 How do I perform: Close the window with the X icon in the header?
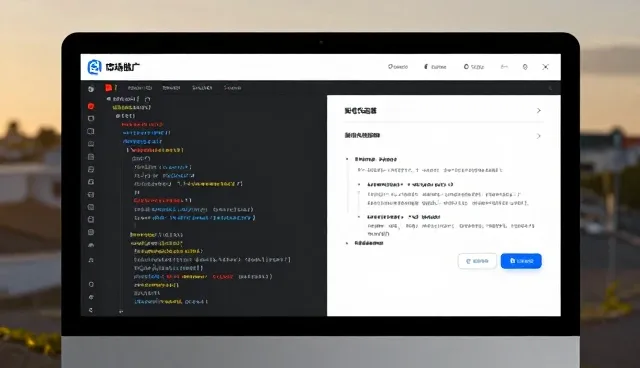[545, 67]
